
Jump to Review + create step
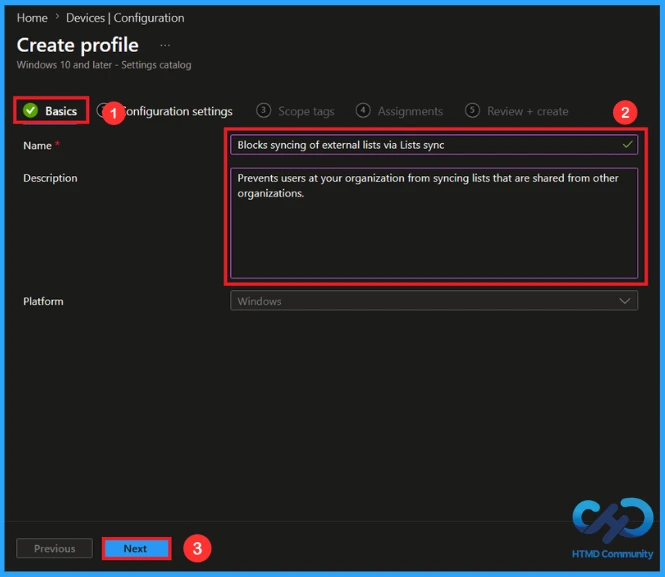[517, 111]
